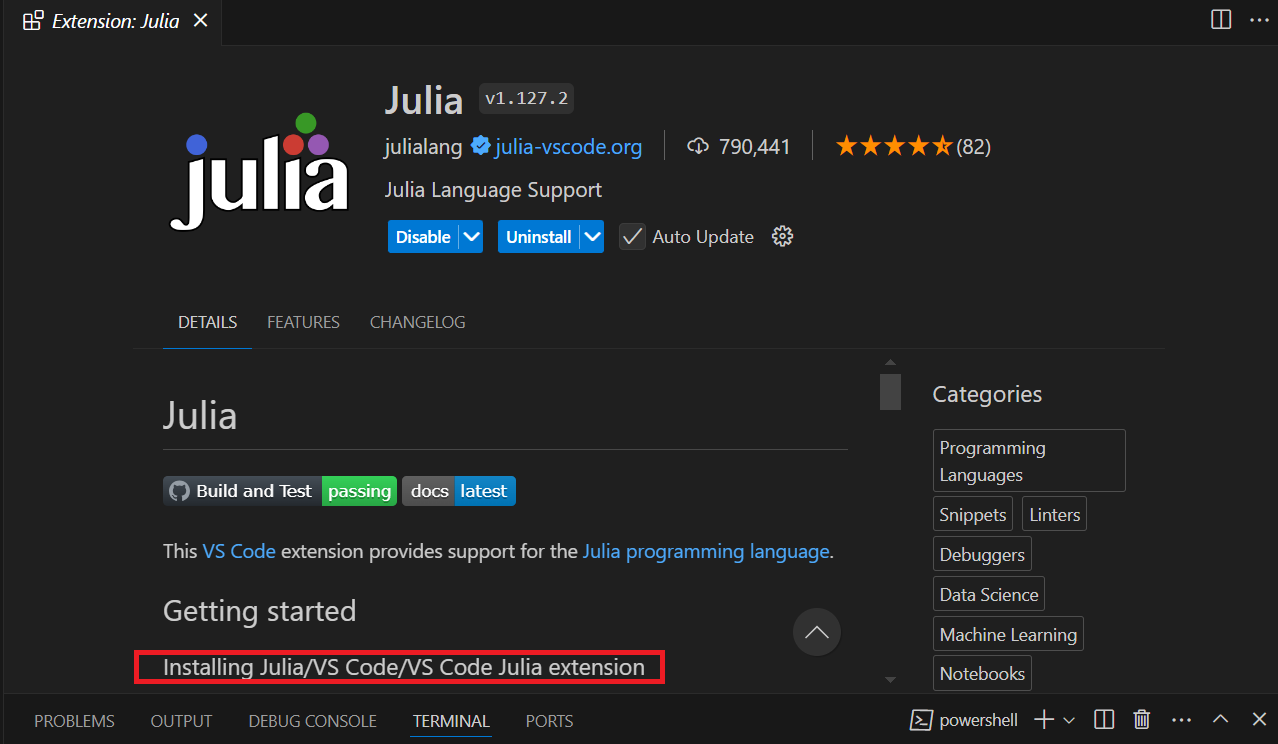Click the (82) ratings count
The width and height of the screenshot is (1278, 744).
(x=973, y=147)
